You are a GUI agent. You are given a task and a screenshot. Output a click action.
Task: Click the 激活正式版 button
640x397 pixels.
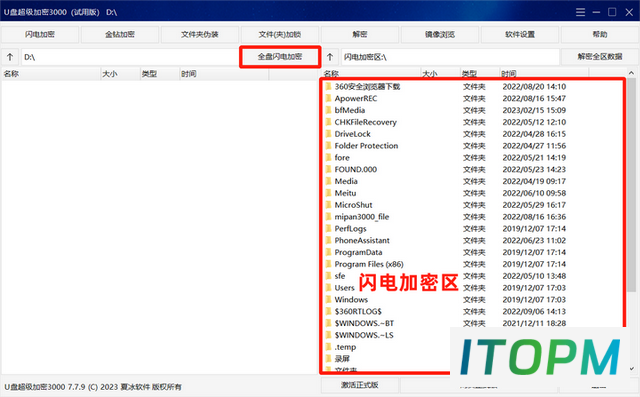[x=360, y=385]
